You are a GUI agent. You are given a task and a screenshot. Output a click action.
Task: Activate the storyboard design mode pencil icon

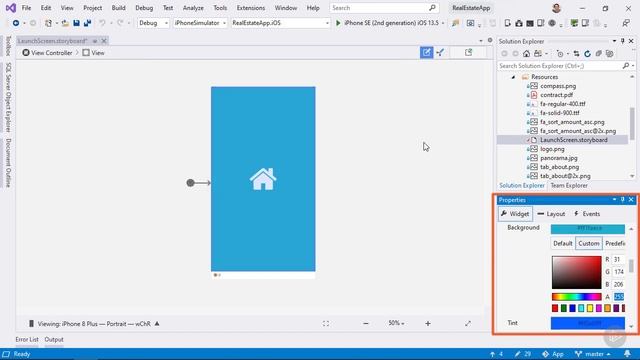coord(426,52)
